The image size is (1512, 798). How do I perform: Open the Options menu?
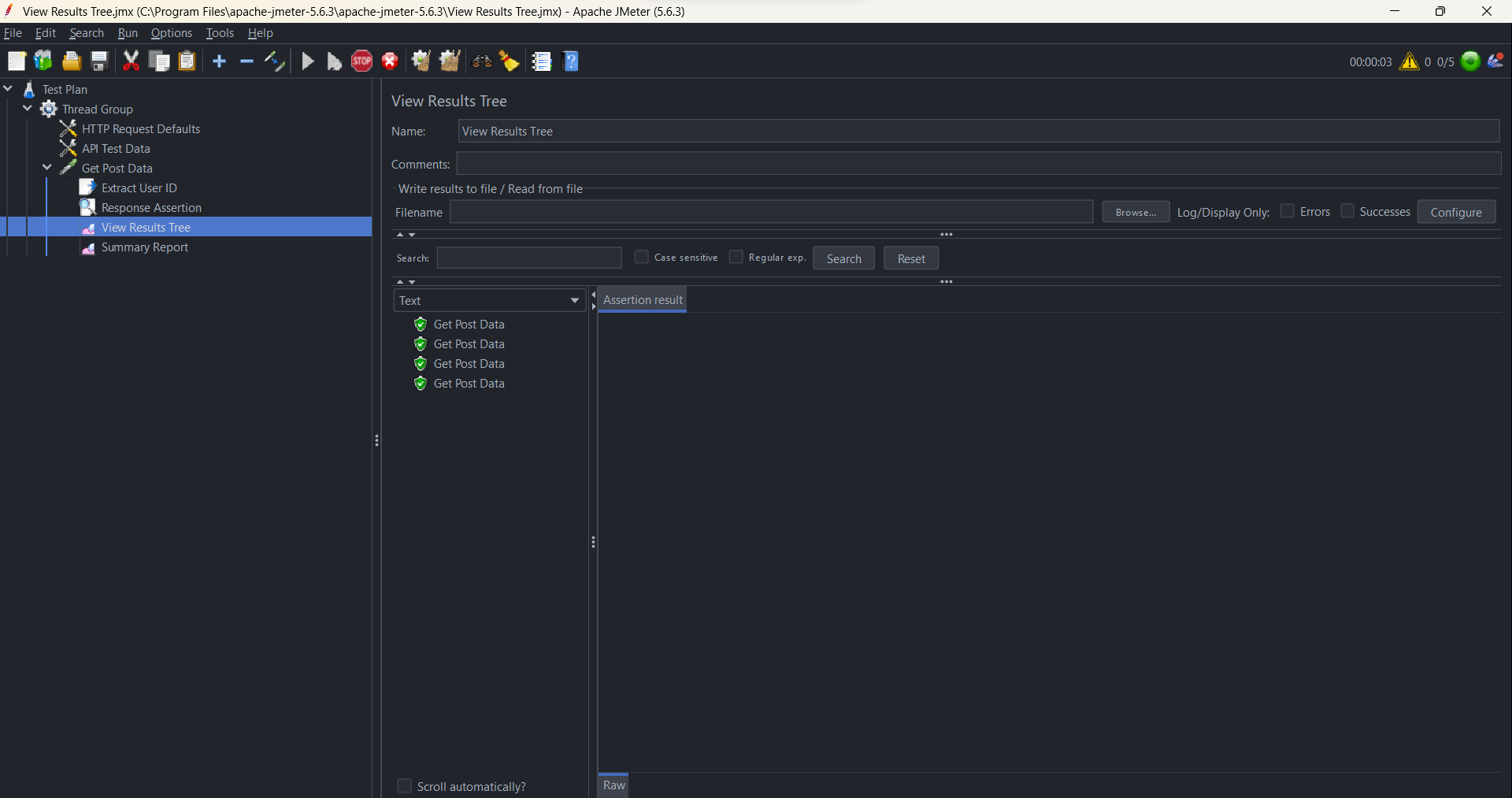(x=171, y=32)
